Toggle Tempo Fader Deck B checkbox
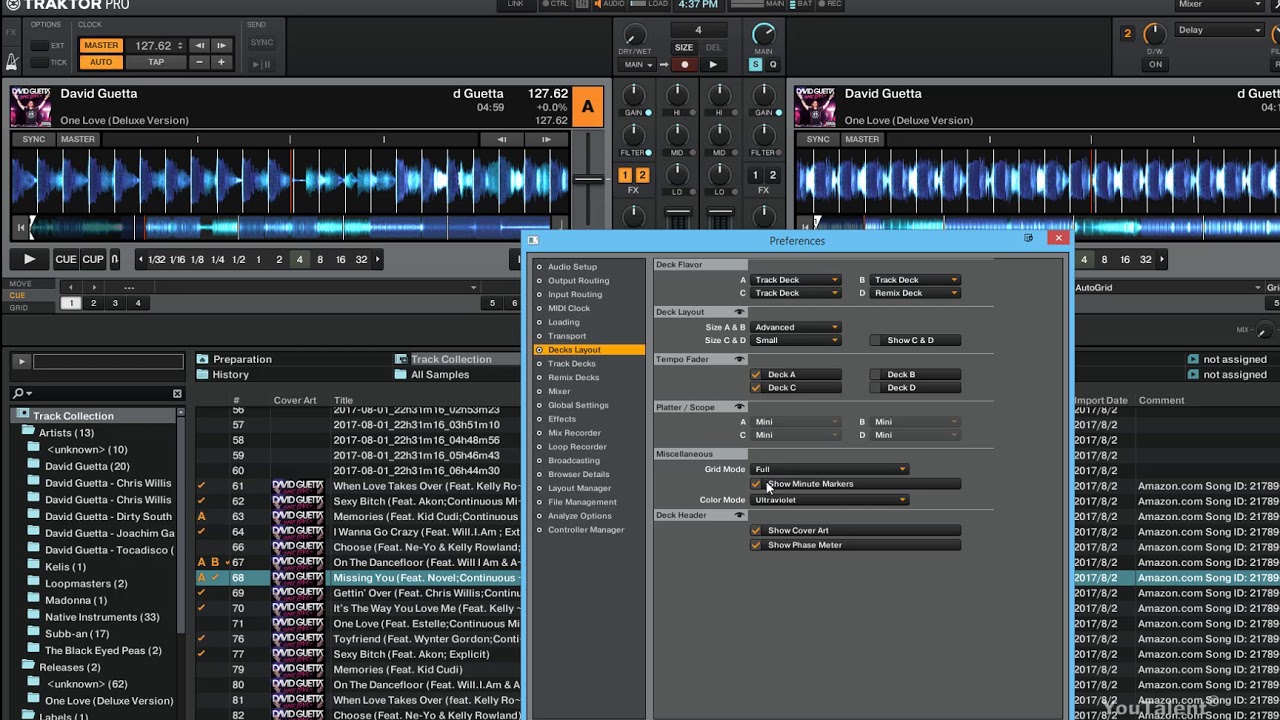1280x720 pixels. coord(876,375)
